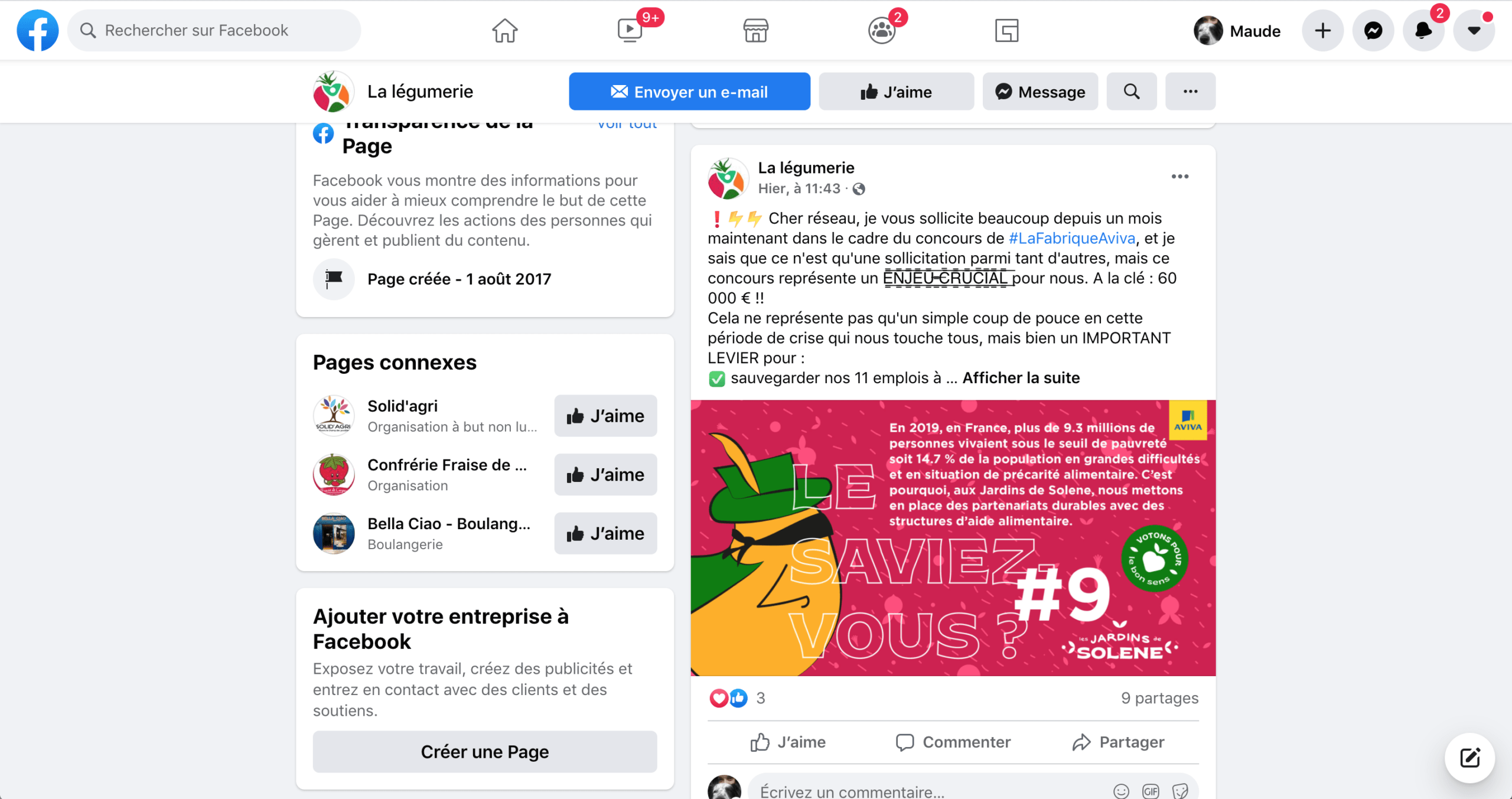Toggle J'aime for Solid'agri page
The image size is (1512, 799).
pos(605,416)
